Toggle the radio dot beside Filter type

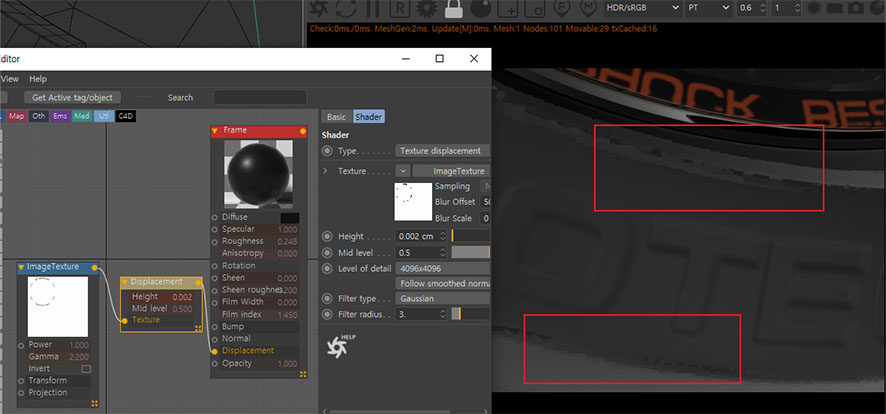point(327,298)
